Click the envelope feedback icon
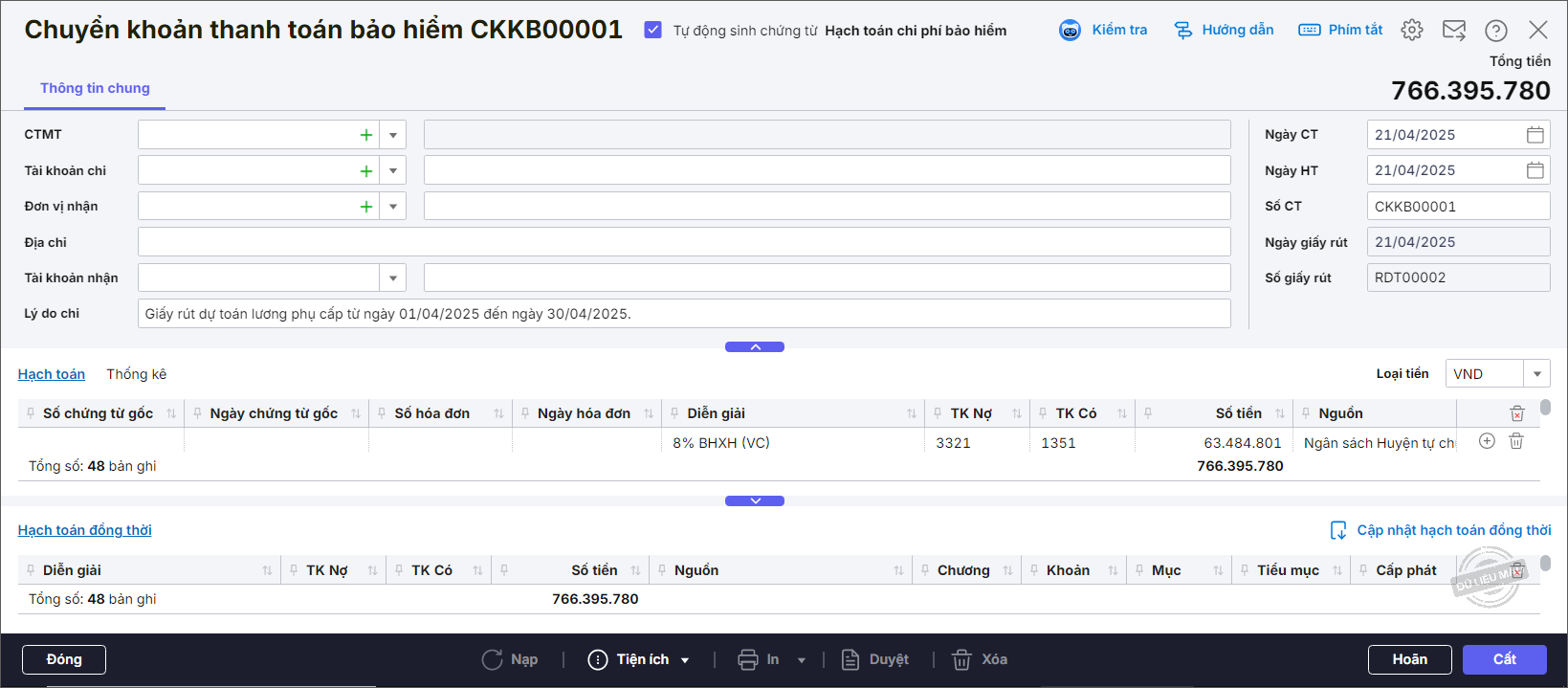This screenshot has width=1568, height=688. [1454, 31]
